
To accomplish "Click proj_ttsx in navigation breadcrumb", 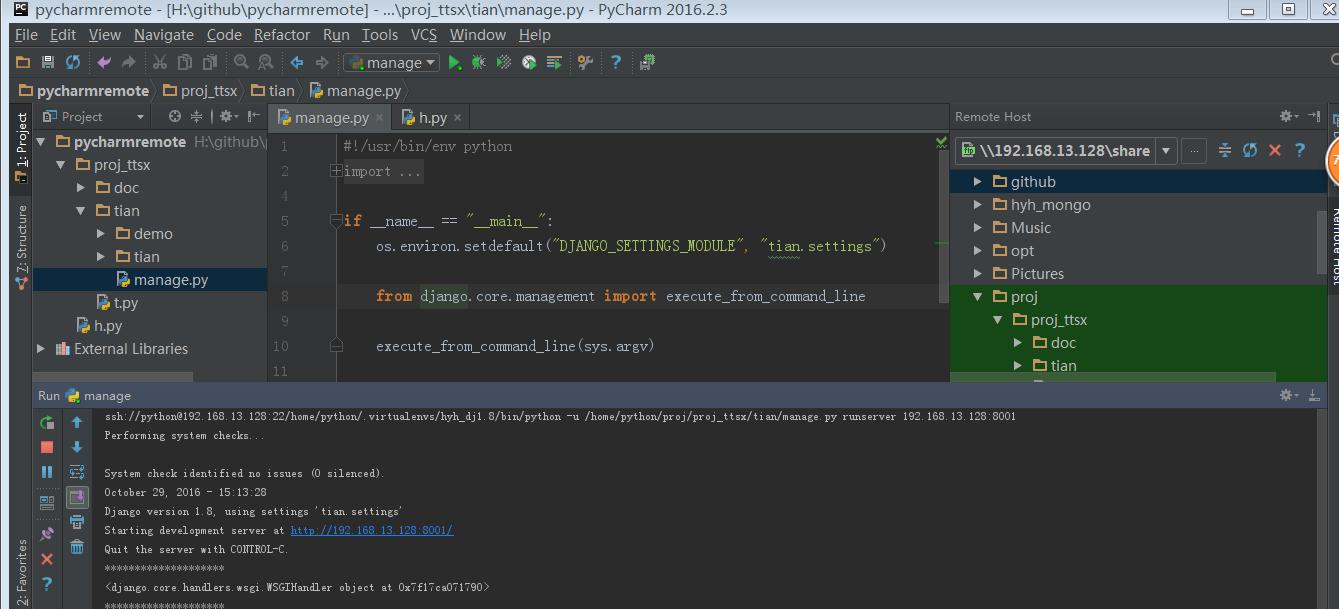I will coord(200,90).
